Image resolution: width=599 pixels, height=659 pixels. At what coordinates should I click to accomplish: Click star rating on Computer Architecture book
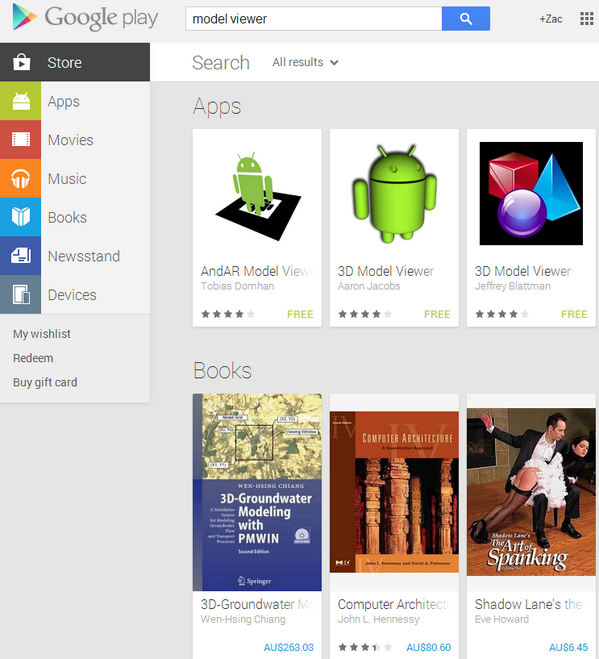(365, 647)
